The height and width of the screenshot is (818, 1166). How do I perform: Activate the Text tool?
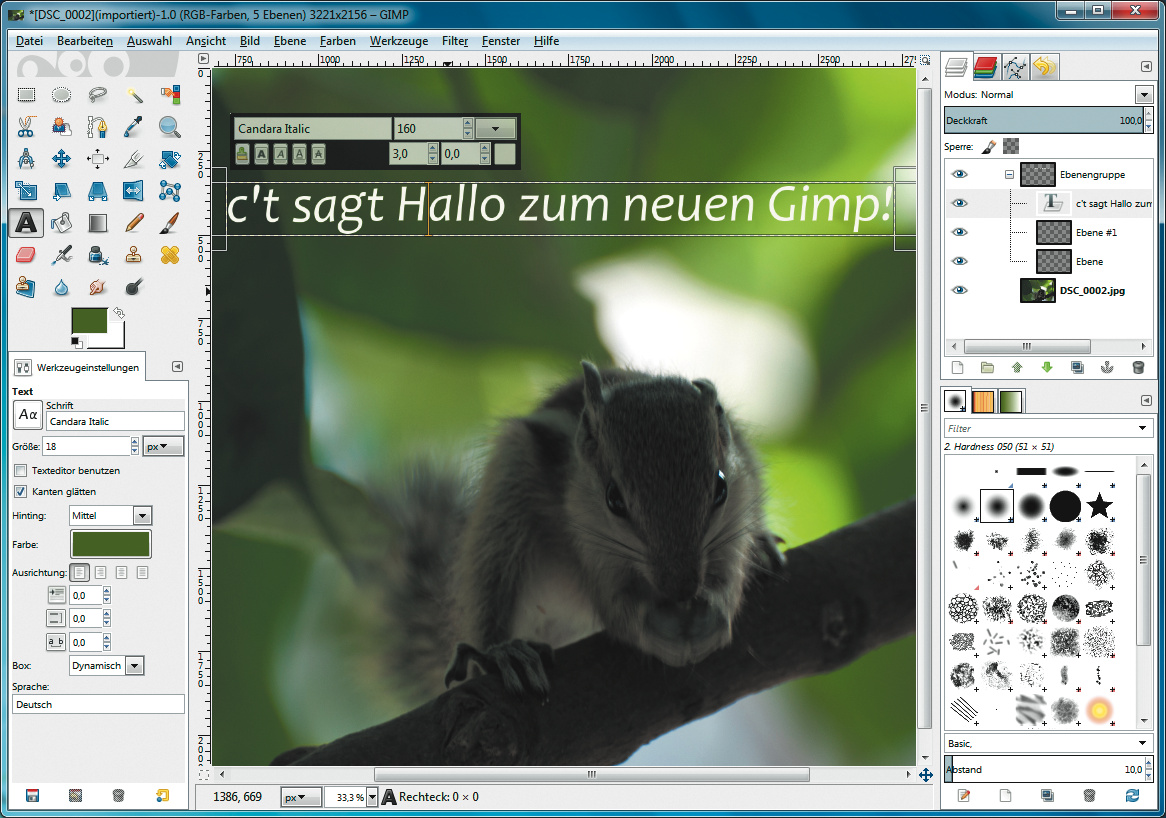(x=26, y=222)
